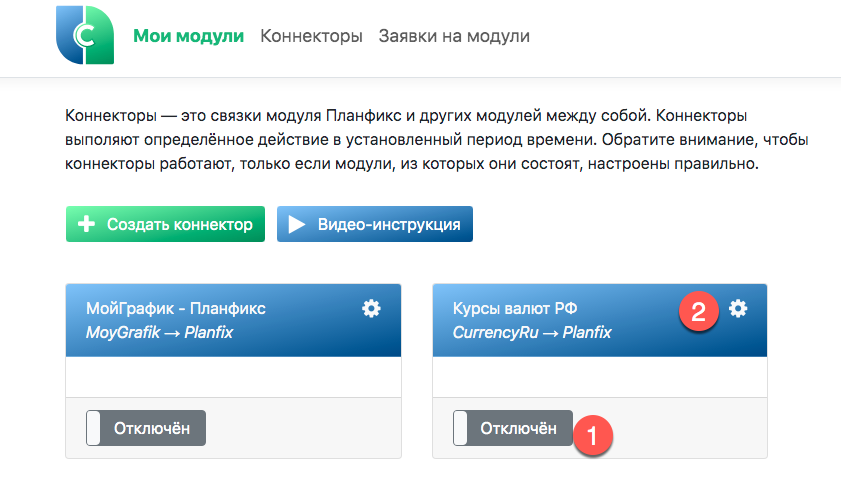Open settings gear for МойГрафик - Планфикс
This screenshot has width=841, height=502.
click(x=371, y=309)
